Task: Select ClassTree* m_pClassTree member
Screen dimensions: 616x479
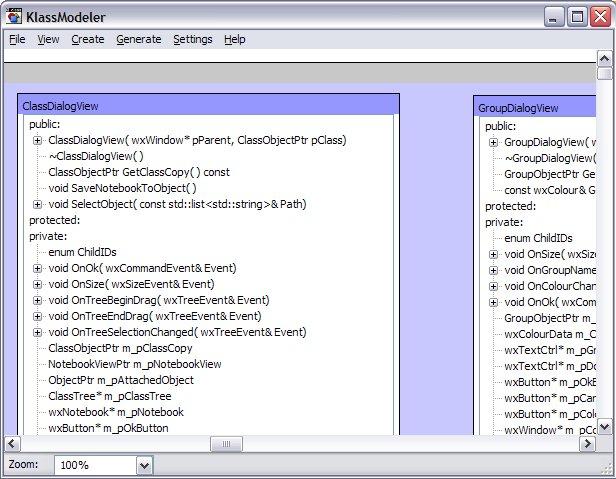Action: click(110, 396)
